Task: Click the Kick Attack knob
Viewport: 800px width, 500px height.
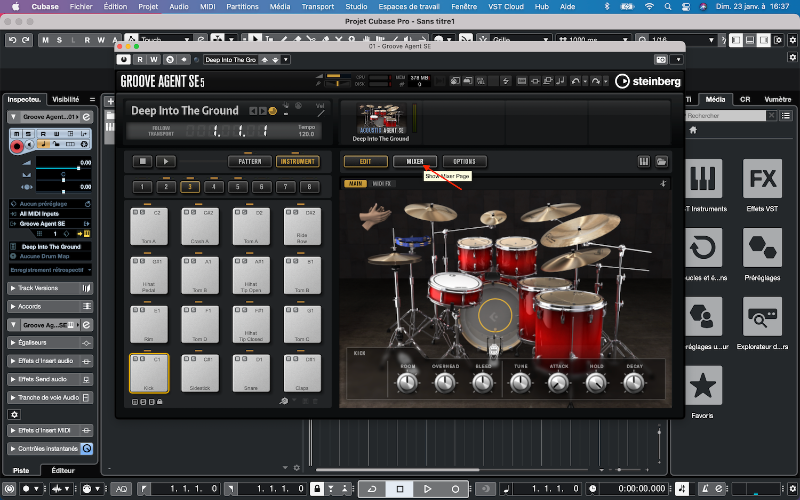Action: (558, 382)
